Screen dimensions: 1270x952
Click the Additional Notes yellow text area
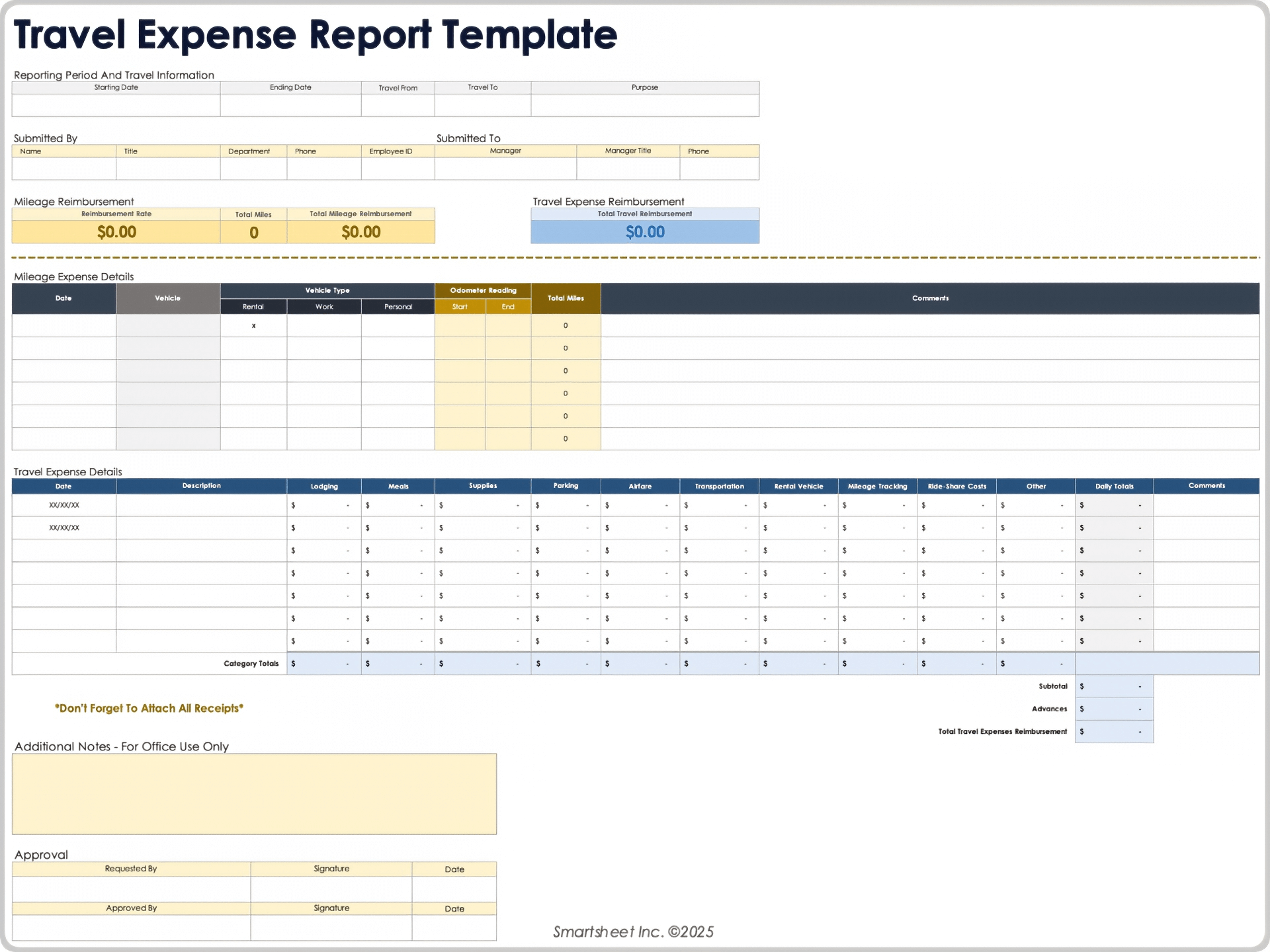[255, 793]
